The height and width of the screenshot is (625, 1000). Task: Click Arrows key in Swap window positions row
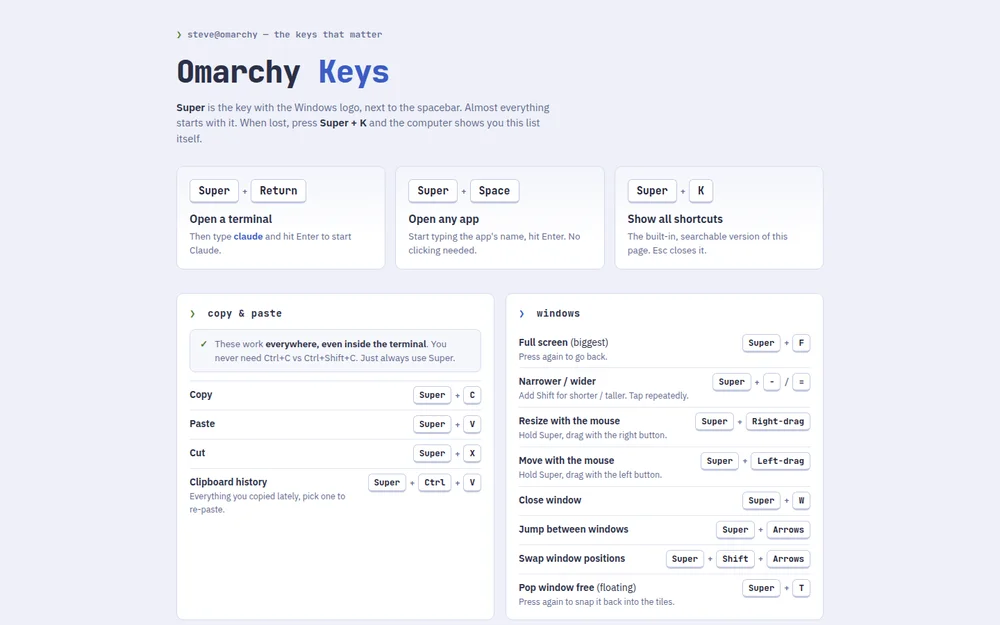pyautogui.click(x=788, y=559)
